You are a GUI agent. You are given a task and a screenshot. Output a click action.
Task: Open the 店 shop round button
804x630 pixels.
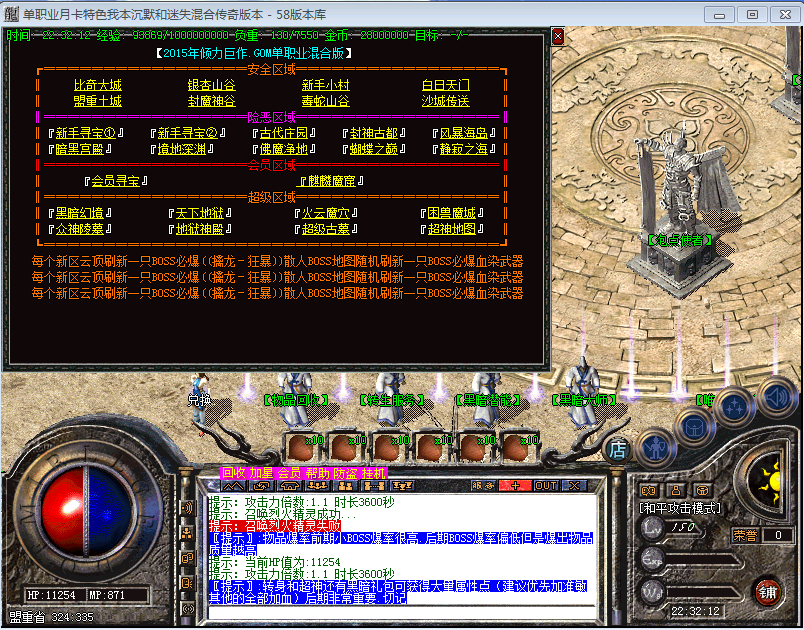coord(618,450)
